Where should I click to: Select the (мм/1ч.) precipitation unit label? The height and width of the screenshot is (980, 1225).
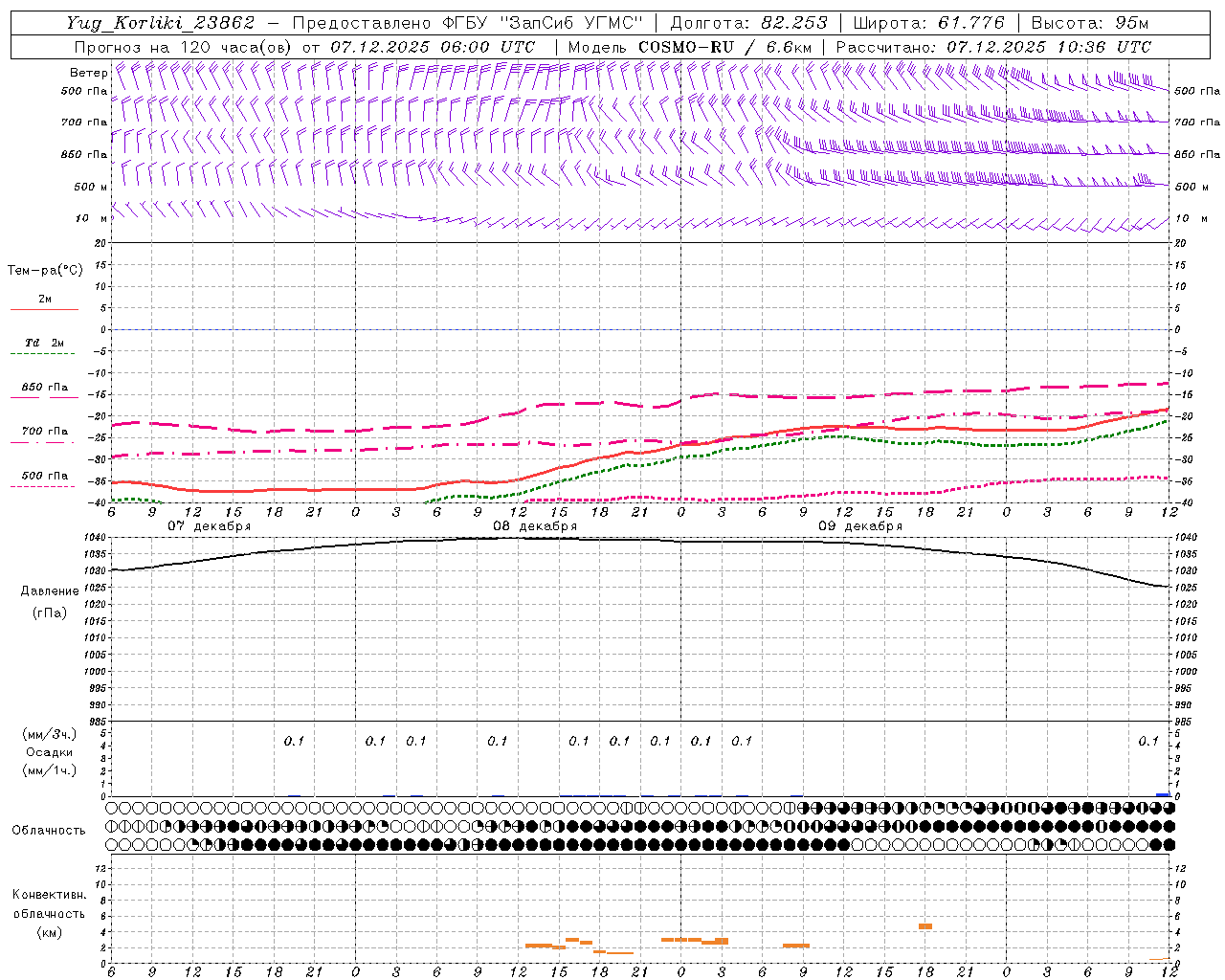(x=50, y=770)
